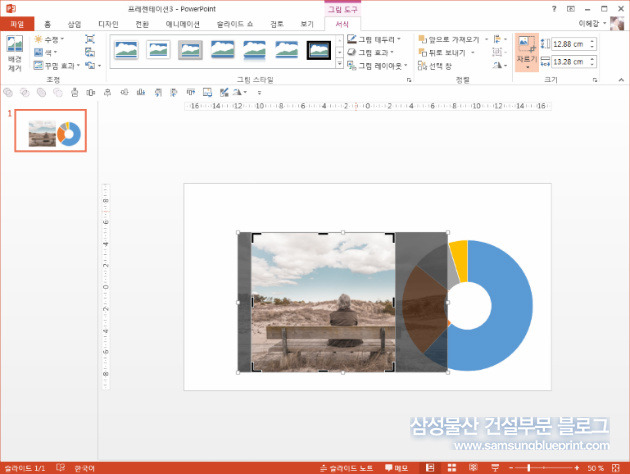Switch to the Review (검토) tab
The width and height of the screenshot is (630, 474).
click(277, 24)
